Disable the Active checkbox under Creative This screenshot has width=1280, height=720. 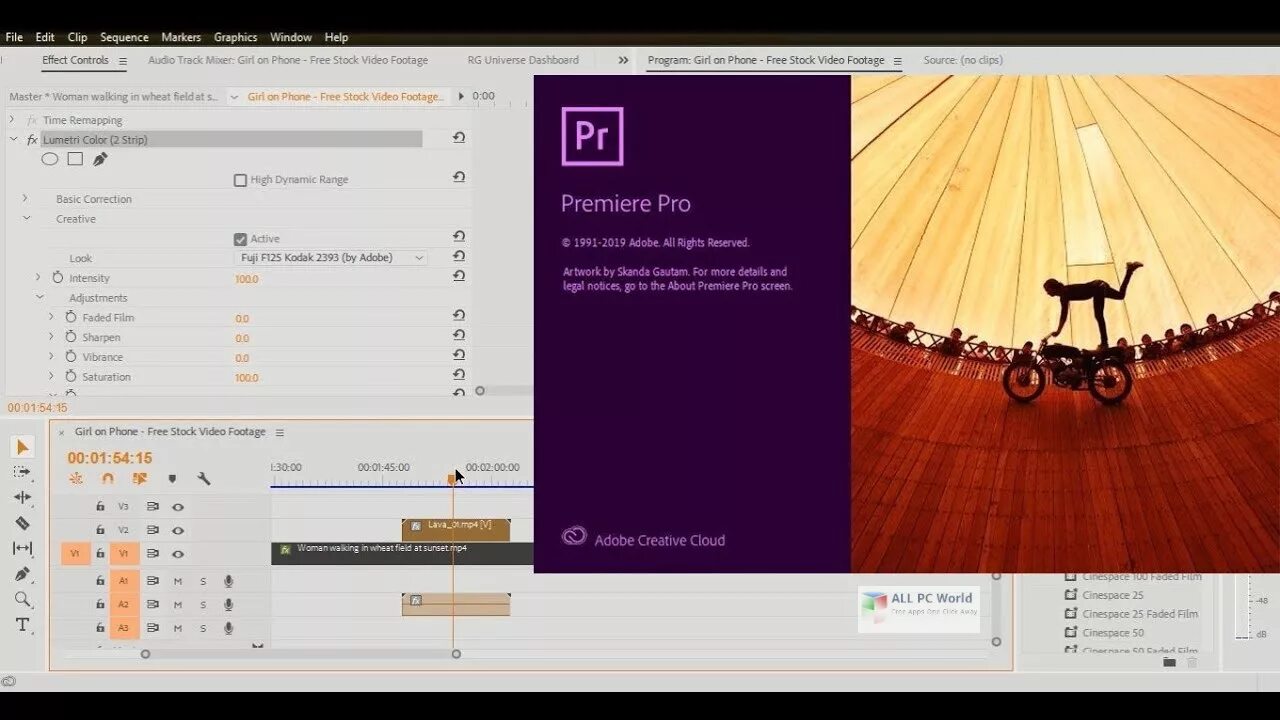(241, 239)
